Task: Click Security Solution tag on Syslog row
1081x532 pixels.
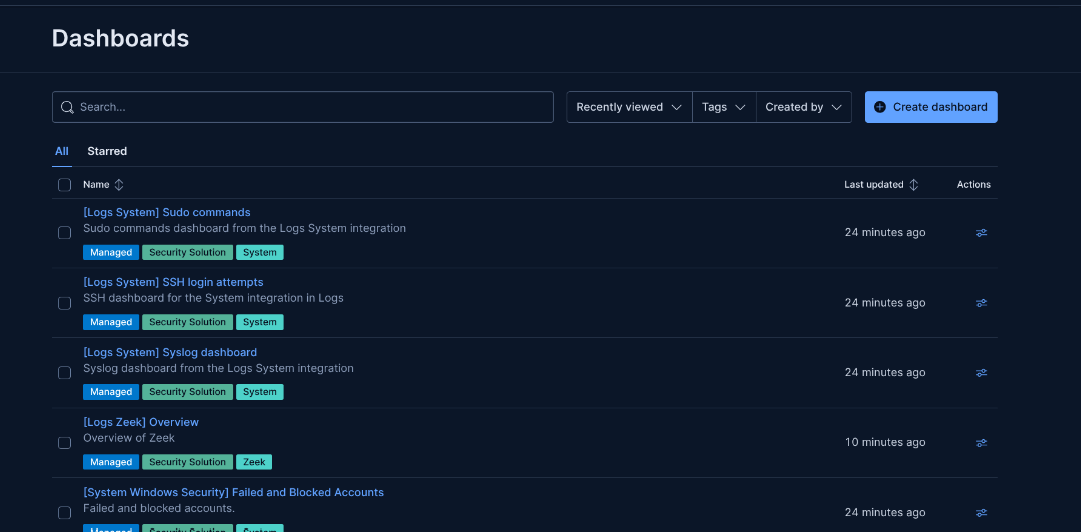Action: [188, 391]
